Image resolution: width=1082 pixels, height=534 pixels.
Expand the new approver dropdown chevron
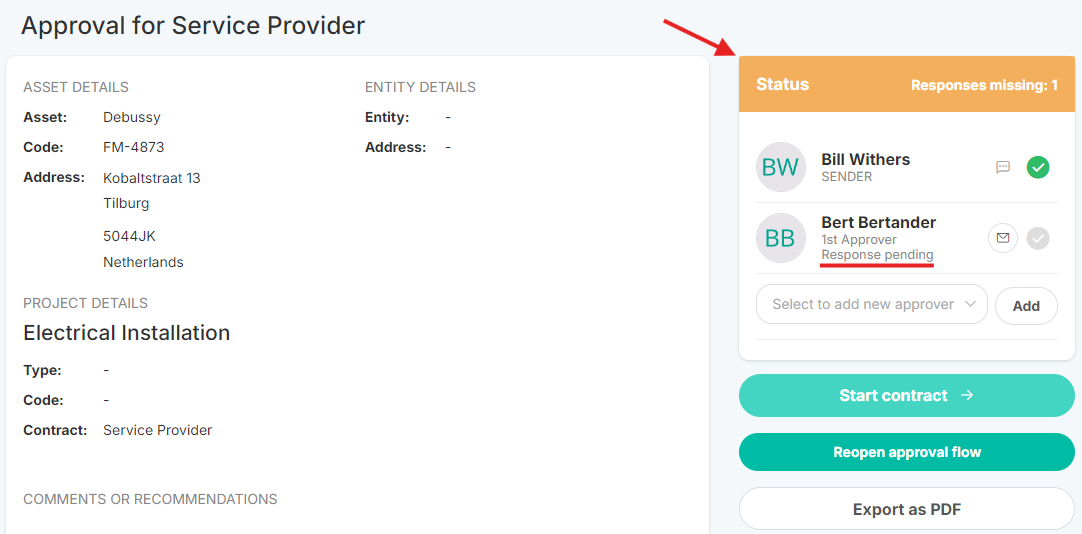(970, 304)
